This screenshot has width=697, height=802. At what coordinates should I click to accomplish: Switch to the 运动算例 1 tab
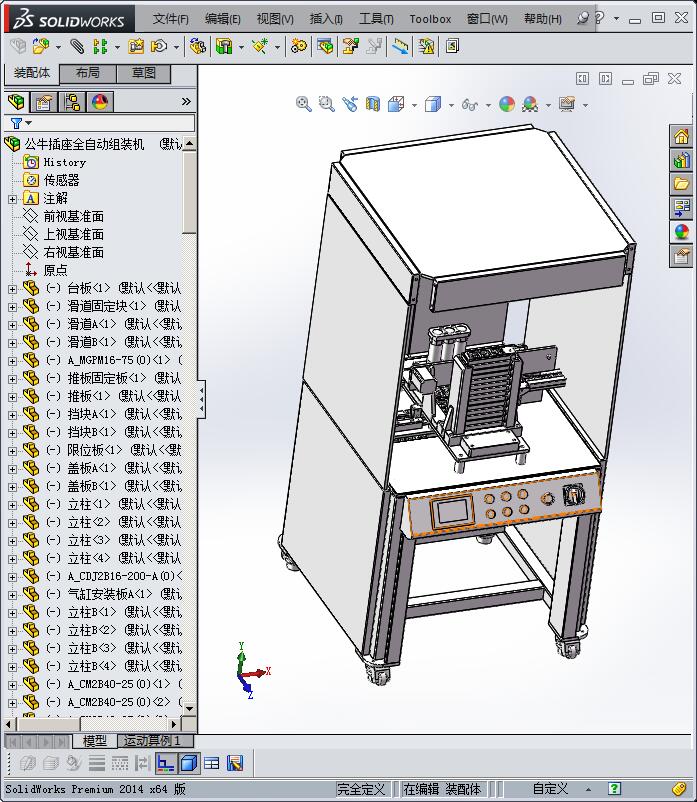point(155,741)
